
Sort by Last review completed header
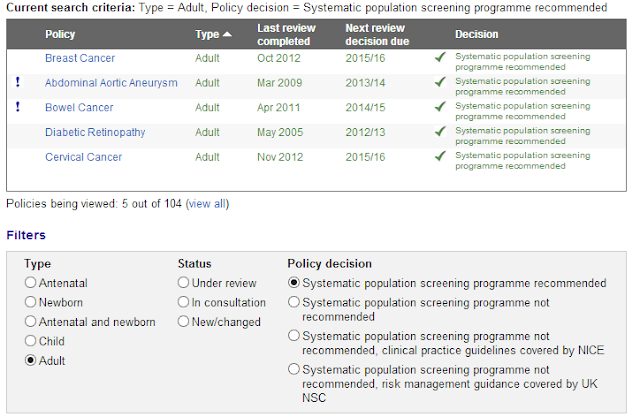(286, 34)
